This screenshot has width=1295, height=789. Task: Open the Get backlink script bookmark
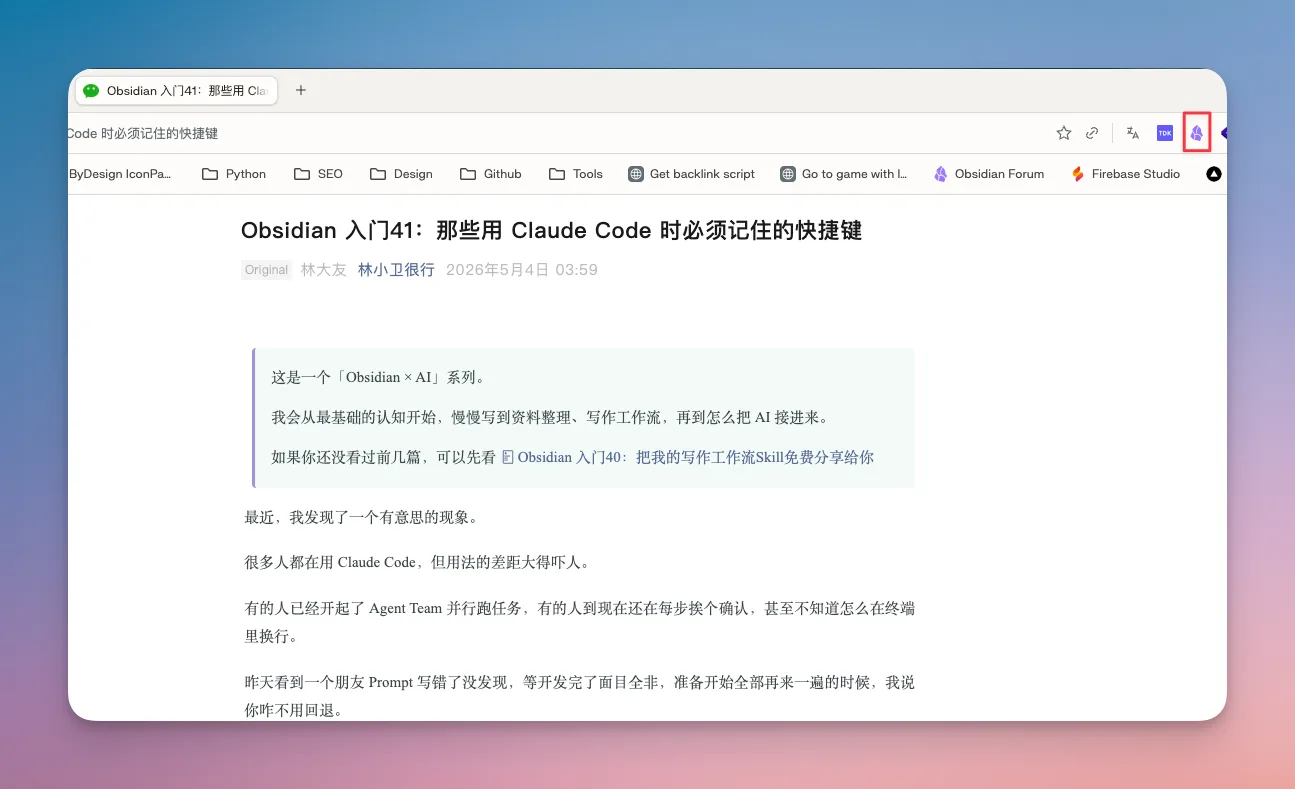click(x=691, y=174)
